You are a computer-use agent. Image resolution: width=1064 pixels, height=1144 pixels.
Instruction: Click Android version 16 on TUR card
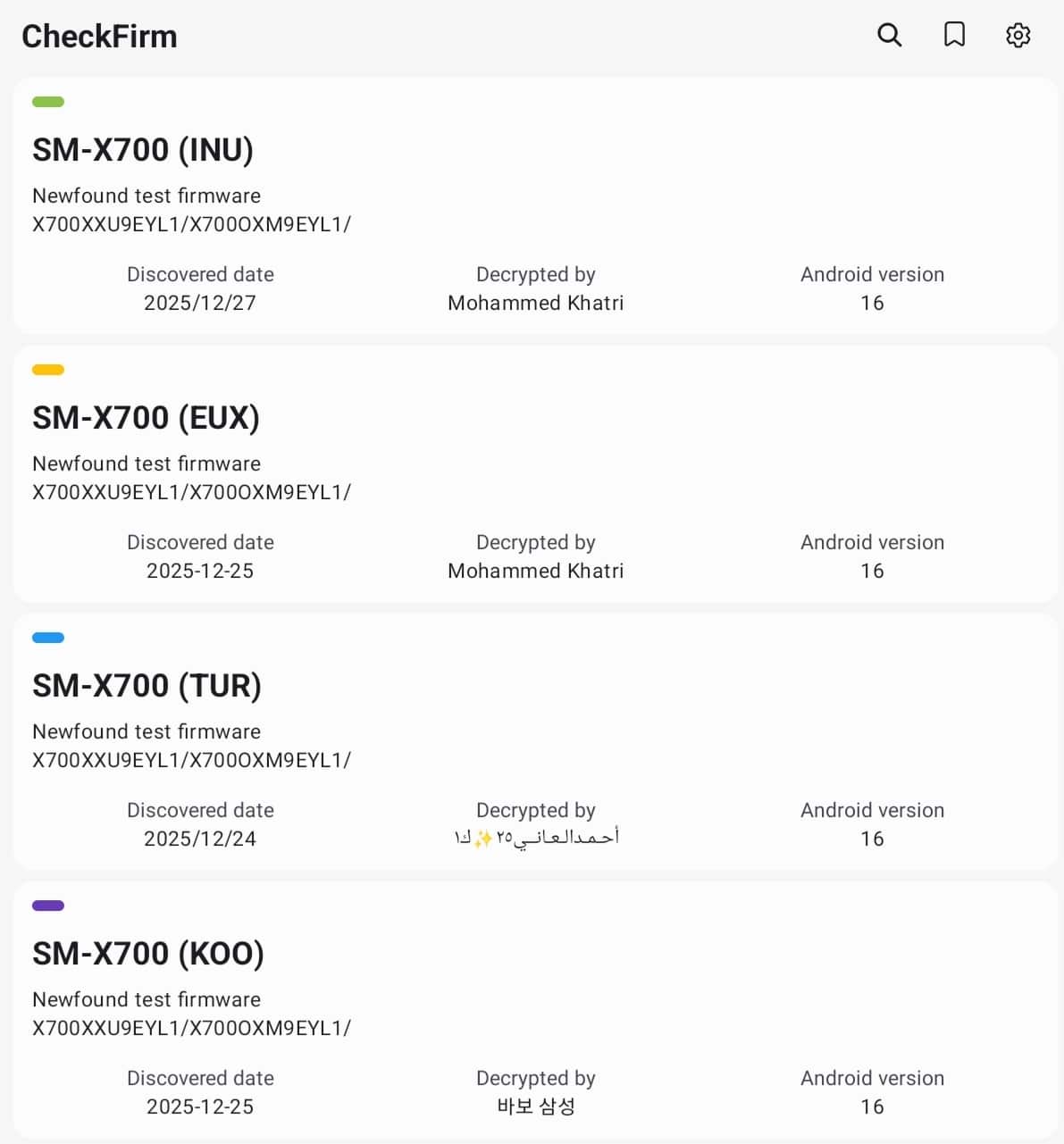pyautogui.click(x=872, y=839)
